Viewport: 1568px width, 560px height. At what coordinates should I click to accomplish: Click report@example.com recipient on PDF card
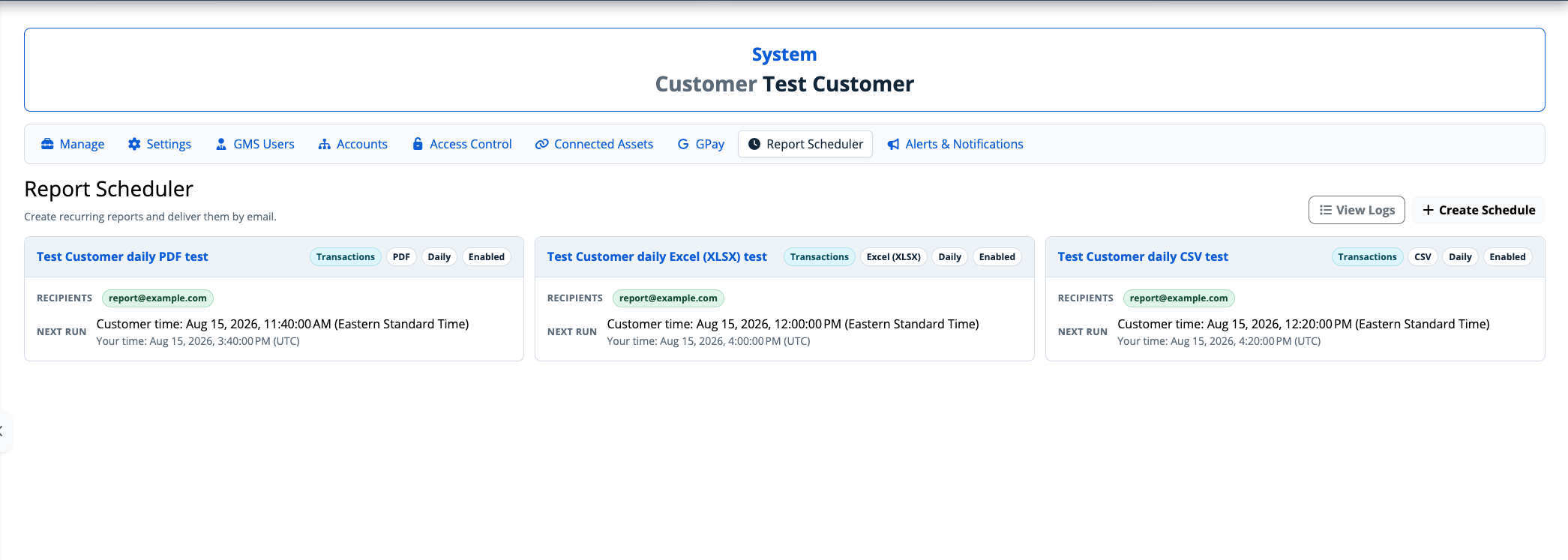[x=157, y=298]
